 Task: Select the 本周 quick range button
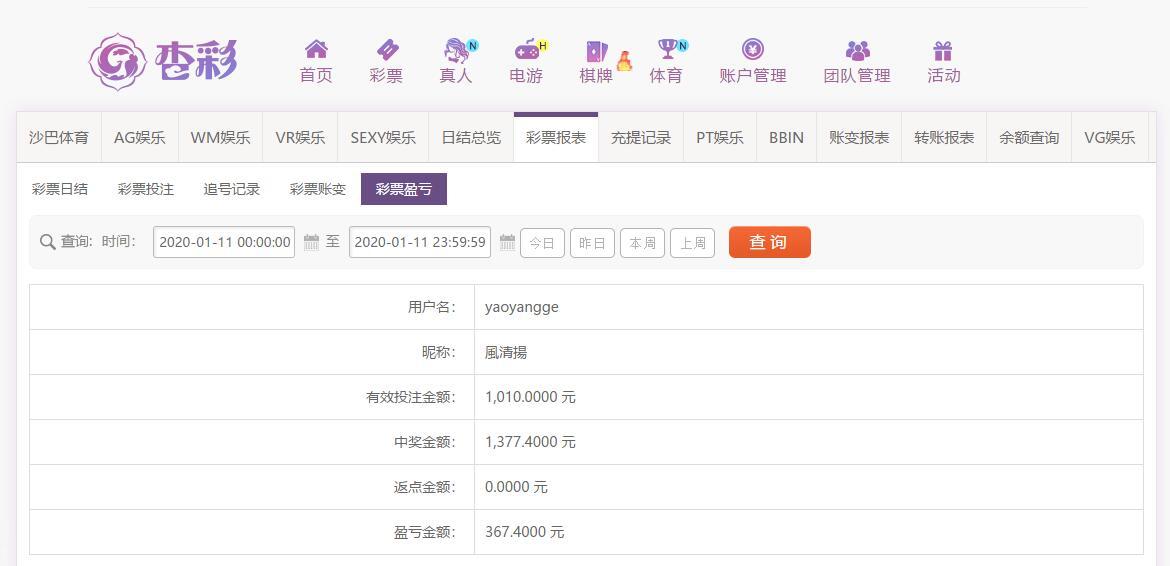coord(642,243)
